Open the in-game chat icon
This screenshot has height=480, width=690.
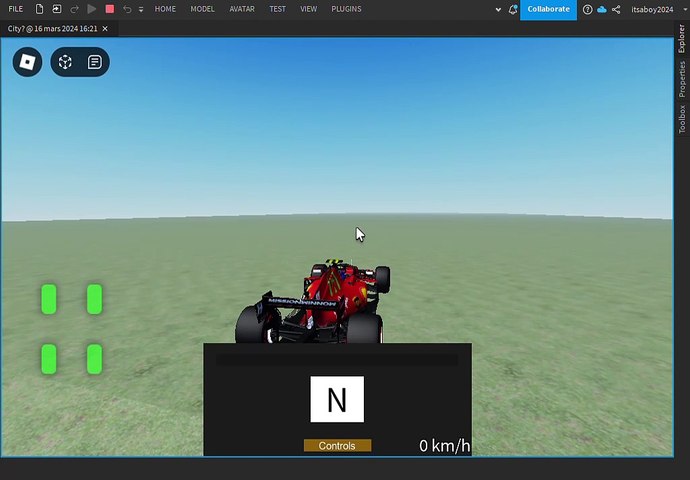(x=95, y=62)
